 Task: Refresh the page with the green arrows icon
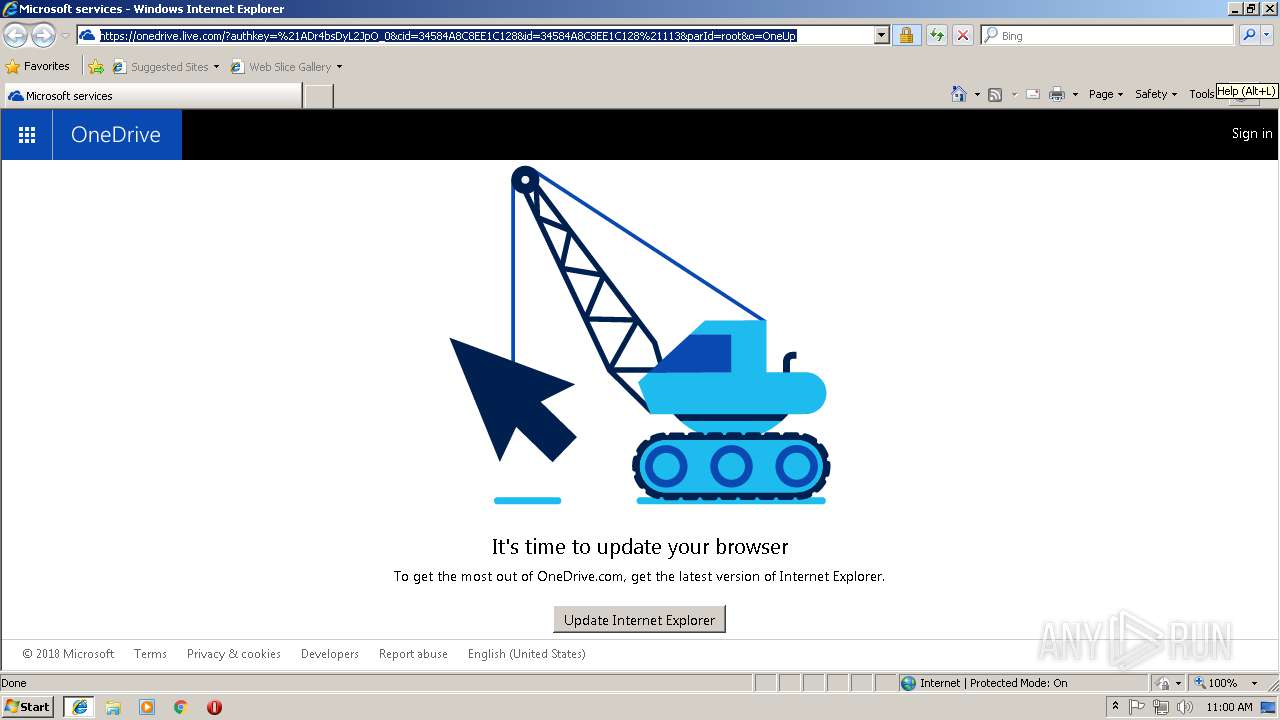[x=936, y=35]
